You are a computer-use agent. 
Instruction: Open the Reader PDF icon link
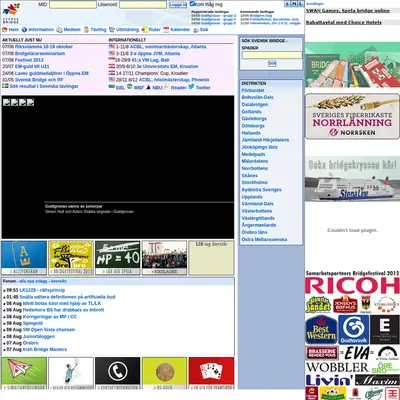pos(166,87)
